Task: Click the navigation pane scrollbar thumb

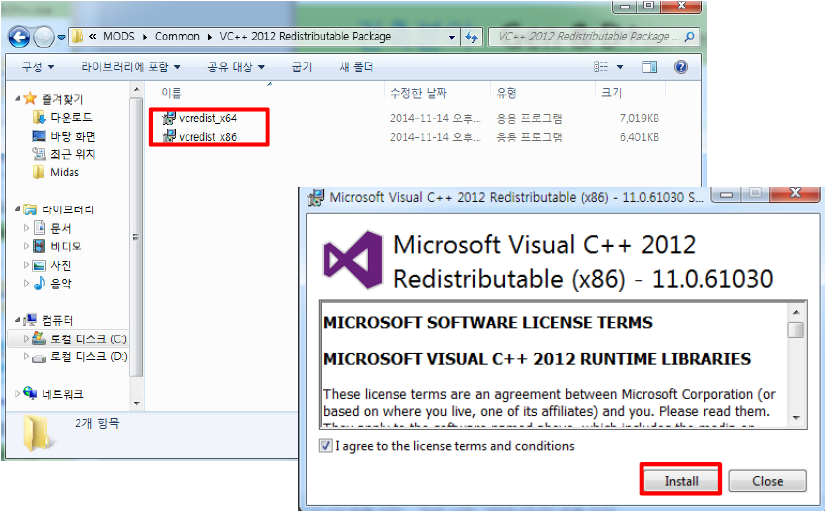Action: click(x=137, y=237)
